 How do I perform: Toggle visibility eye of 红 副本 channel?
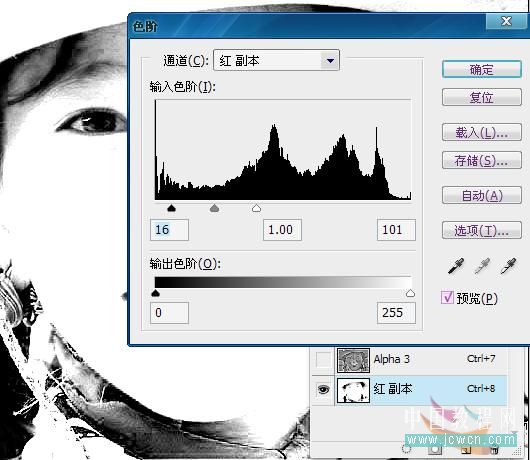(x=323, y=389)
